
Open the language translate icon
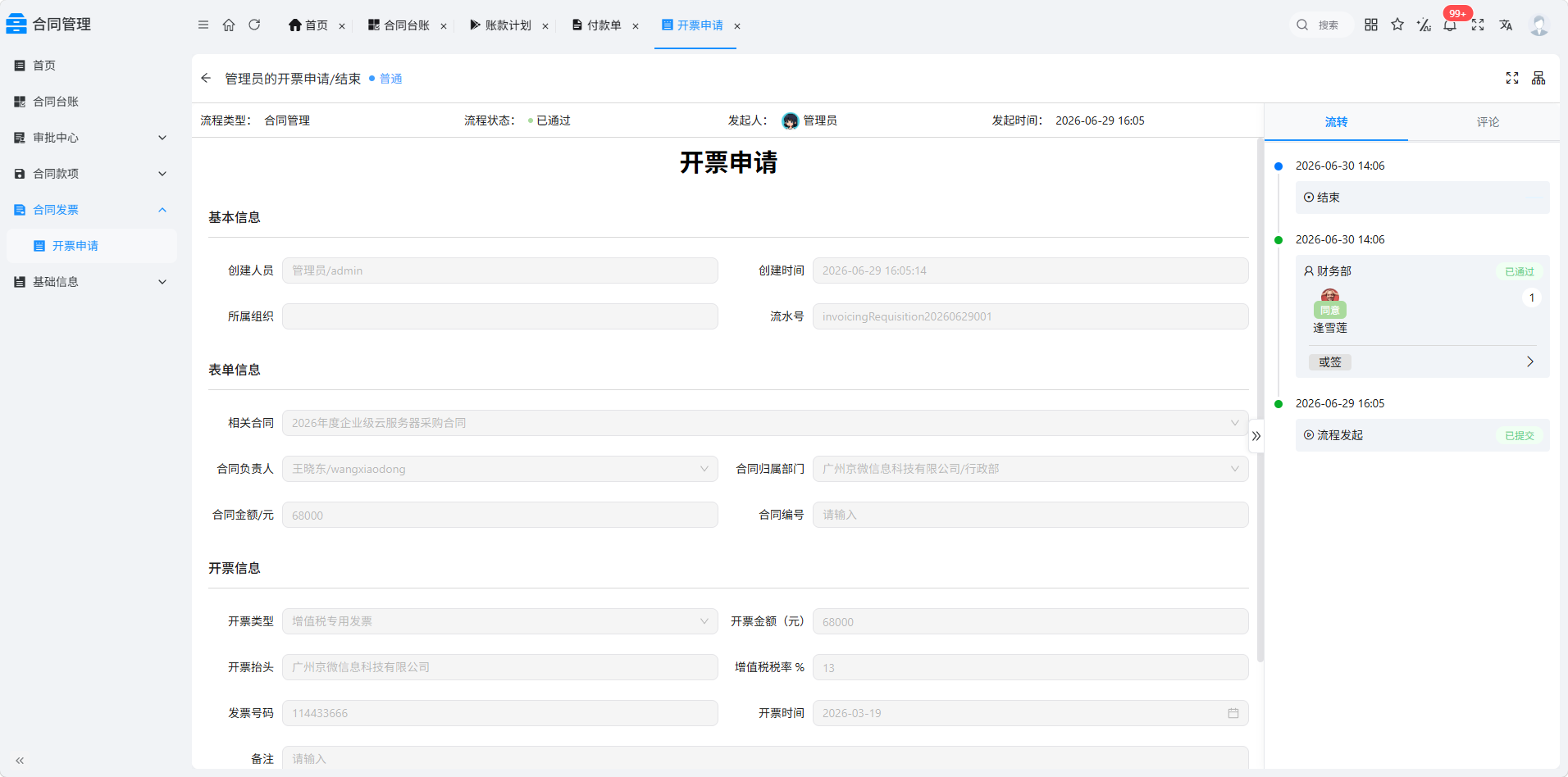[x=1506, y=25]
